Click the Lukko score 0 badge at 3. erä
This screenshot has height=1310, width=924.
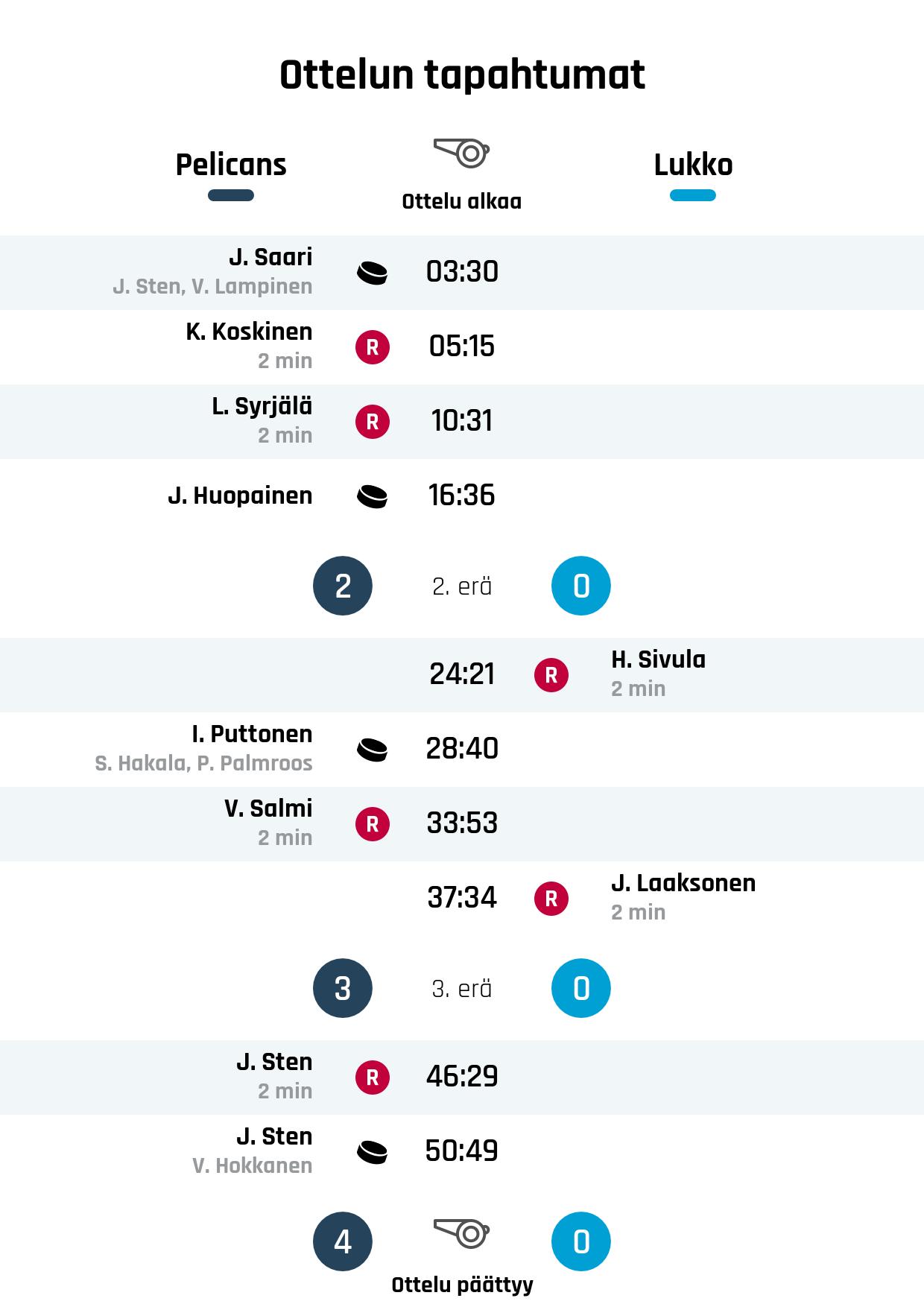tap(581, 988)
